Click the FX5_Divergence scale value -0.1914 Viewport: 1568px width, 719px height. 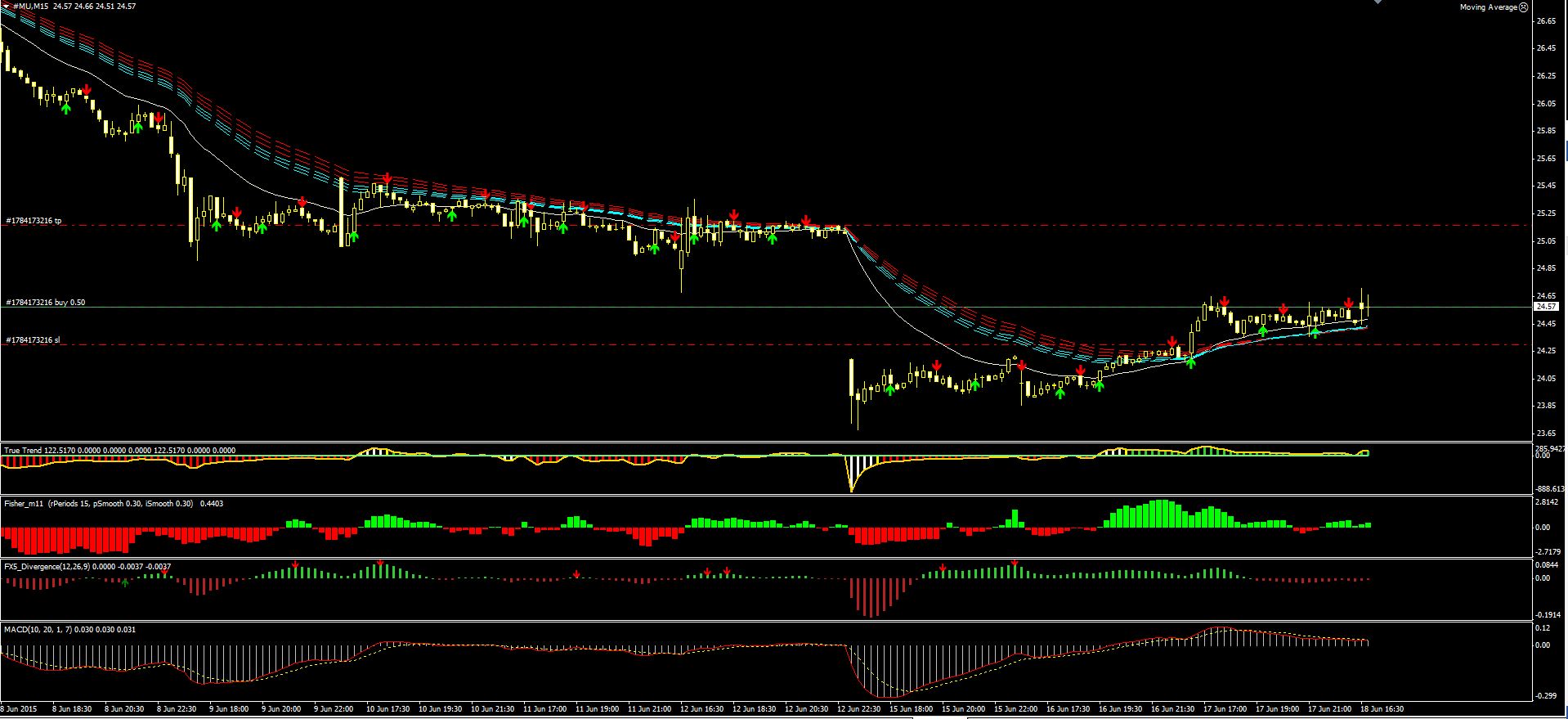1548,614
